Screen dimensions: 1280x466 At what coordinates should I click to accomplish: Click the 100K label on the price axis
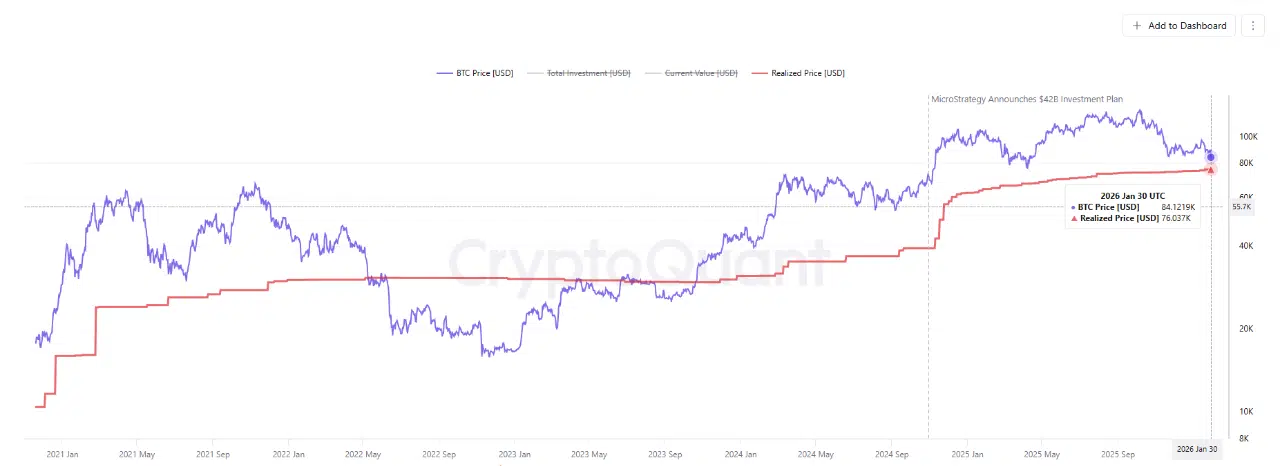1246,136
